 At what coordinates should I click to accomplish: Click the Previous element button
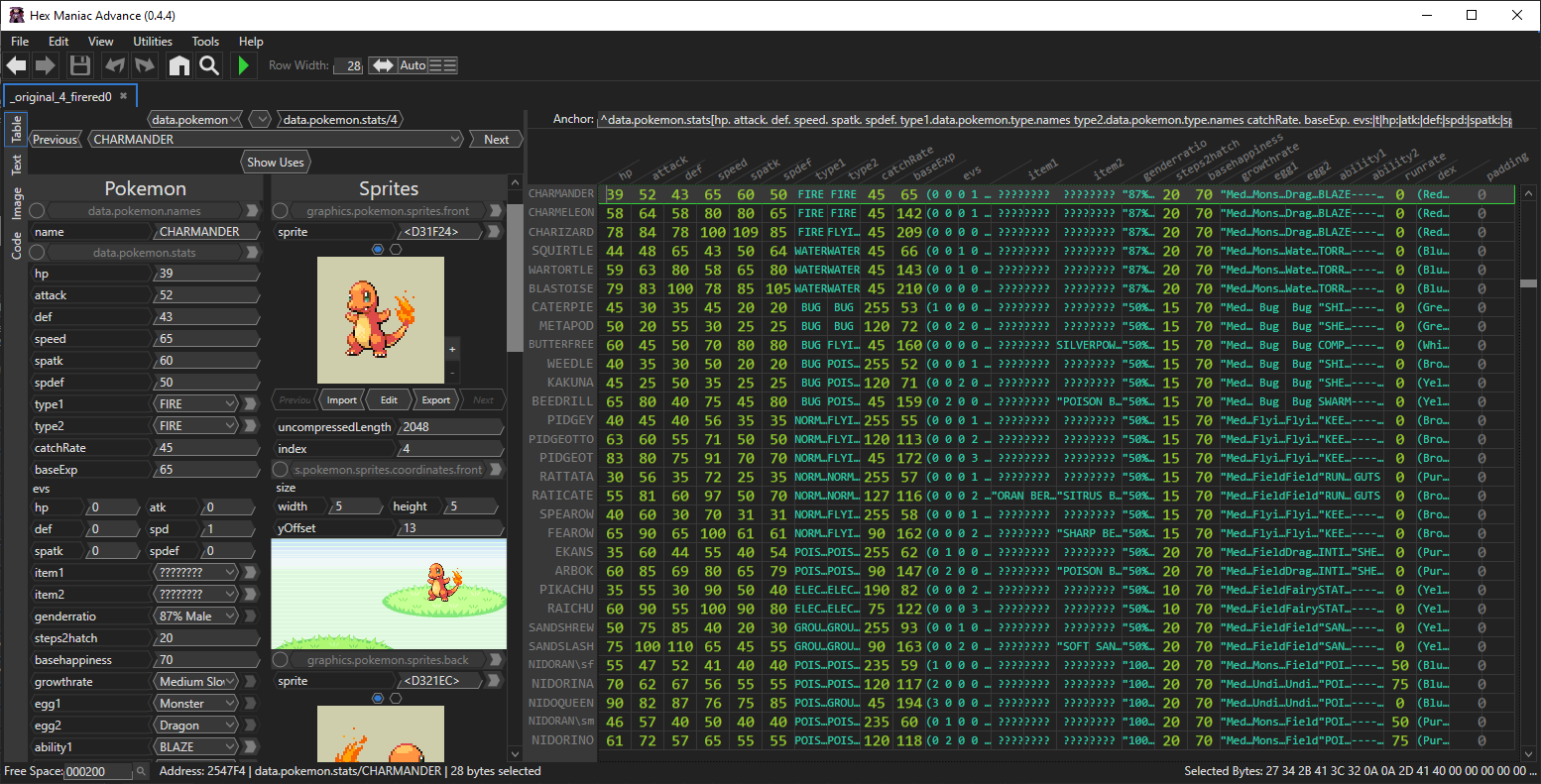click(56, 140)
